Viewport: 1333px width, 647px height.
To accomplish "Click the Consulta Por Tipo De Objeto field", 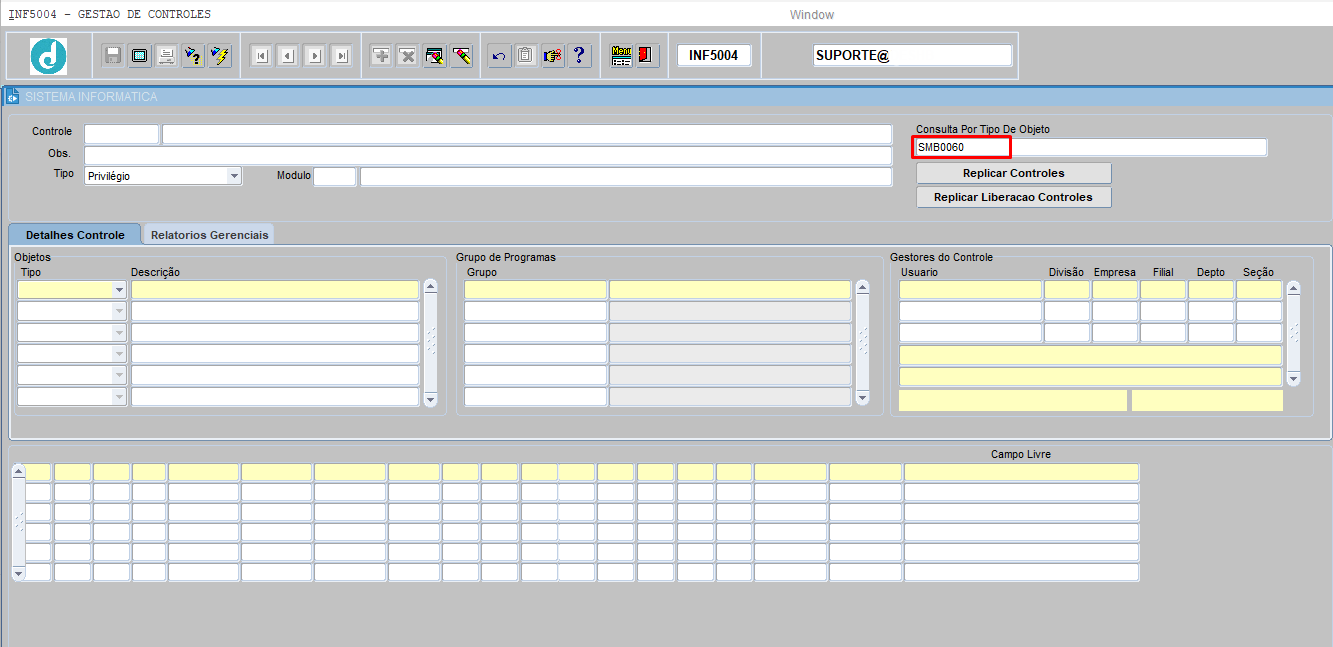I will [1090, 148].
